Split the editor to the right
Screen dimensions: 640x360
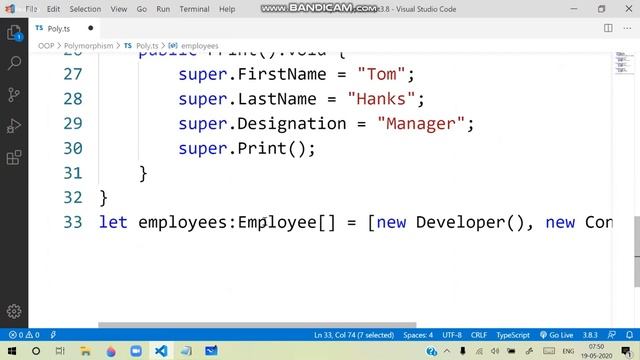(608, 28)
